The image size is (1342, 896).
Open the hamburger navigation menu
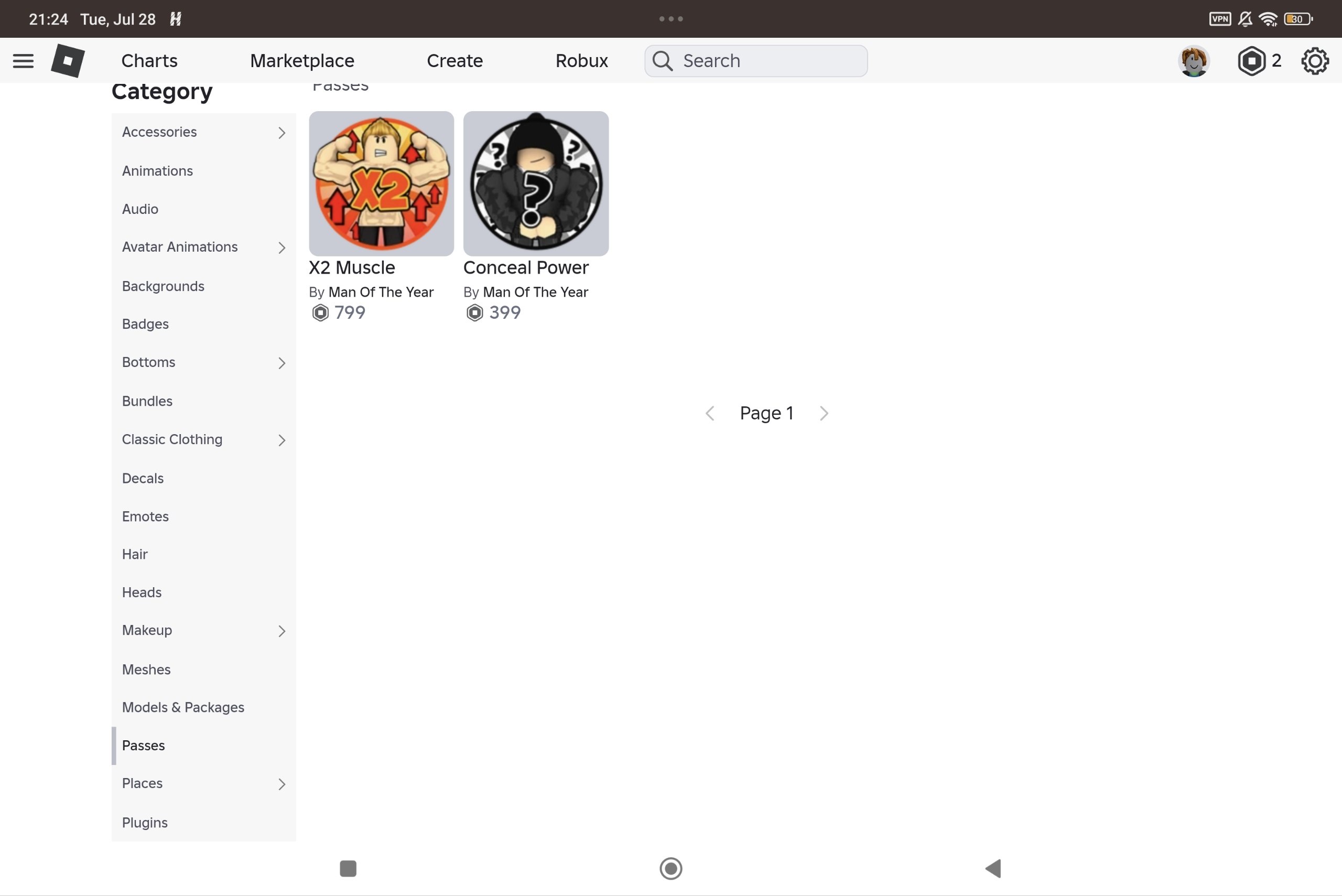point(23,61)
